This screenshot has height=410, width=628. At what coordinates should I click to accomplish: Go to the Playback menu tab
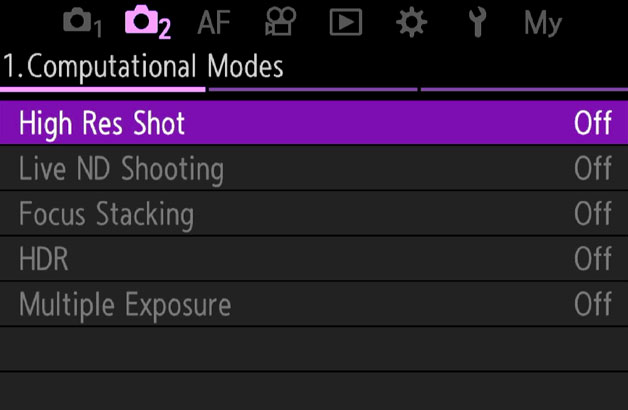click(x=345, y=22)
